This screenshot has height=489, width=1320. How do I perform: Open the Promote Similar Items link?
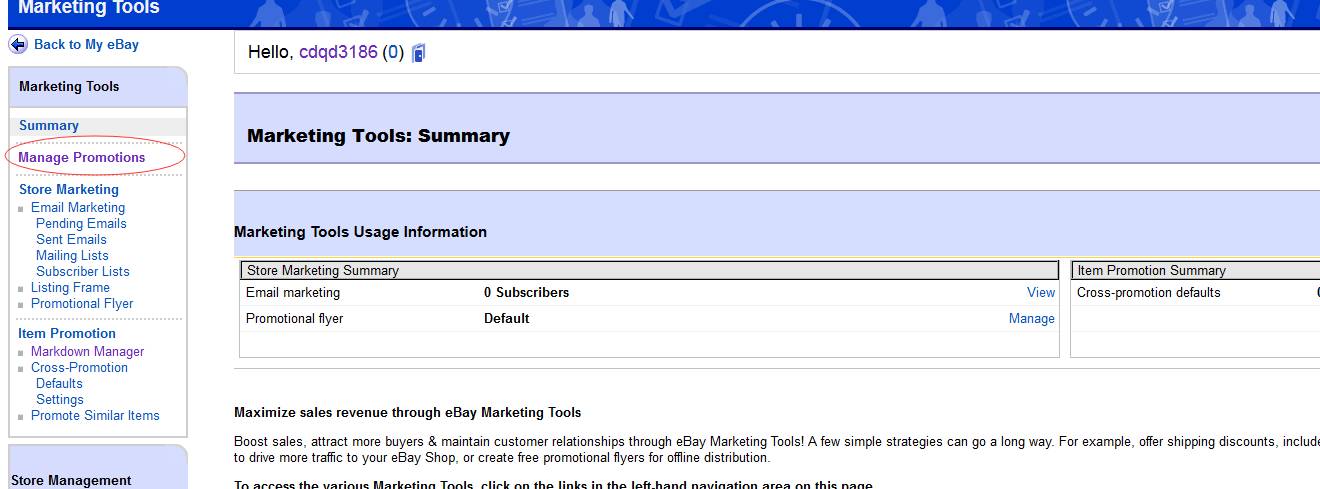[95, 415]
